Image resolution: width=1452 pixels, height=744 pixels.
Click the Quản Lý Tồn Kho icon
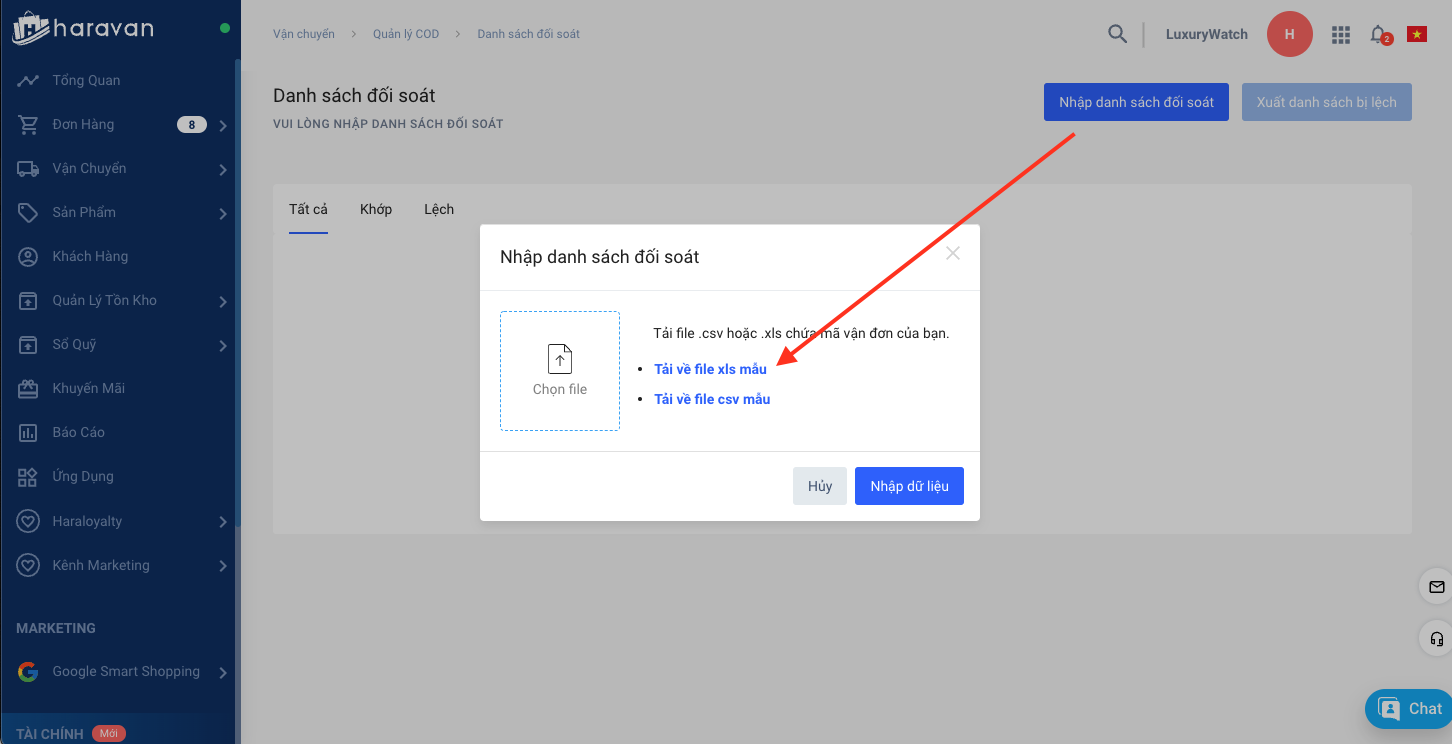(28, 301)
